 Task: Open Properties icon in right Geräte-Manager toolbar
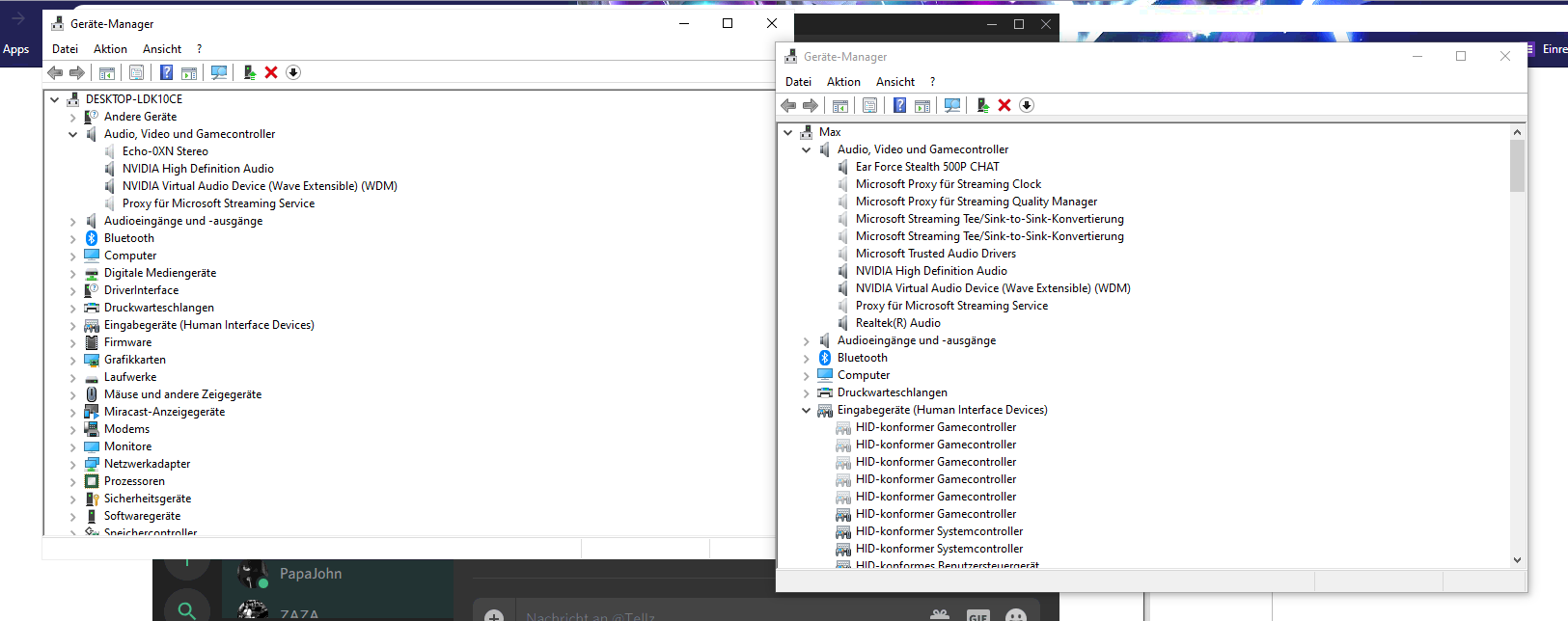(870, 105)
